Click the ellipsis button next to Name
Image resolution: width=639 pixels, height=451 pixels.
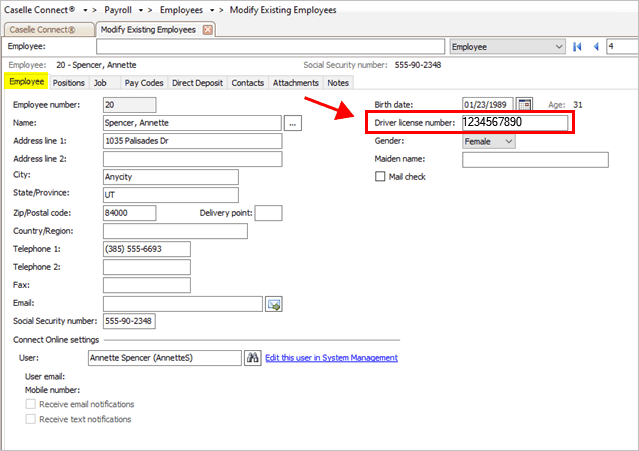(x=293, y=123)
